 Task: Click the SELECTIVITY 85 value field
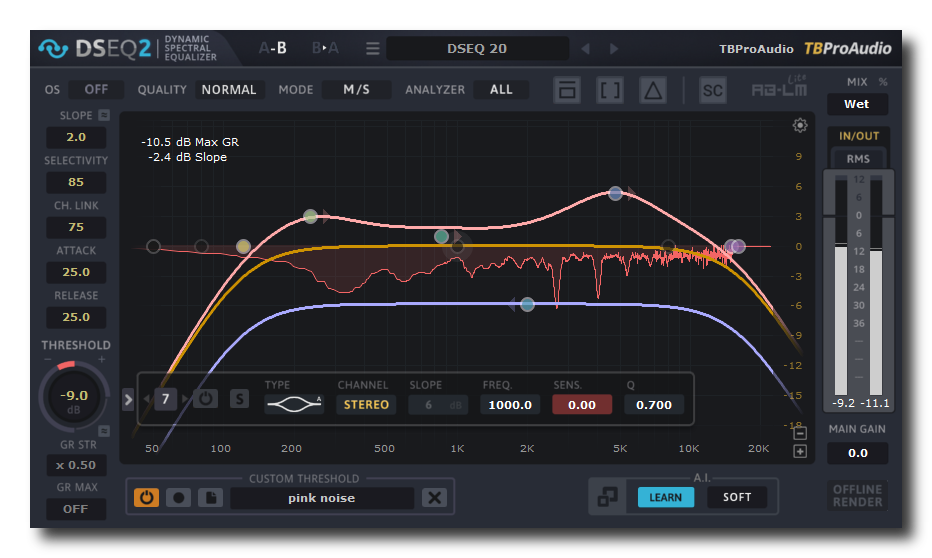coord(76,182)
